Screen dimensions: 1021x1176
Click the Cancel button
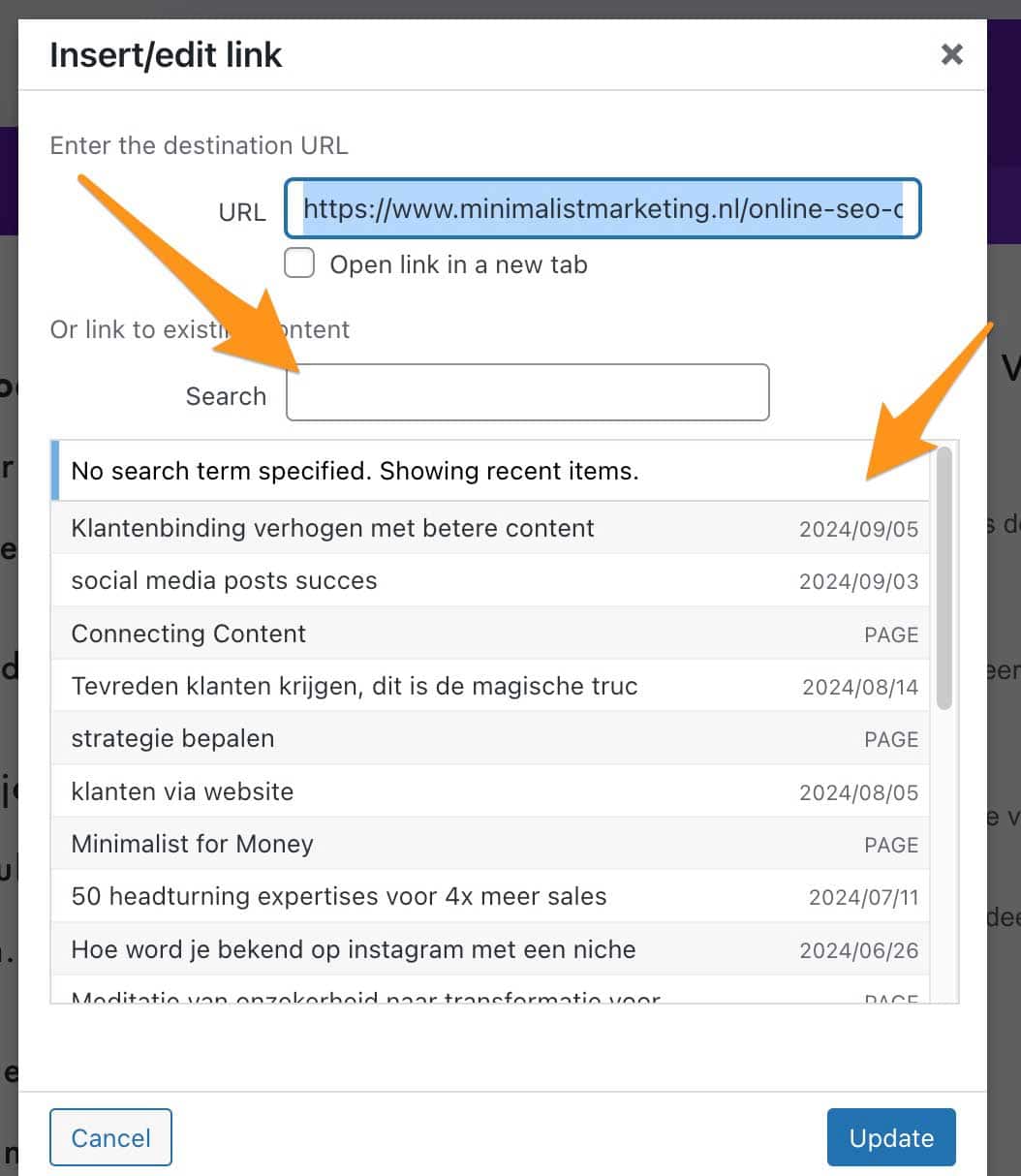pos(110,1137)
